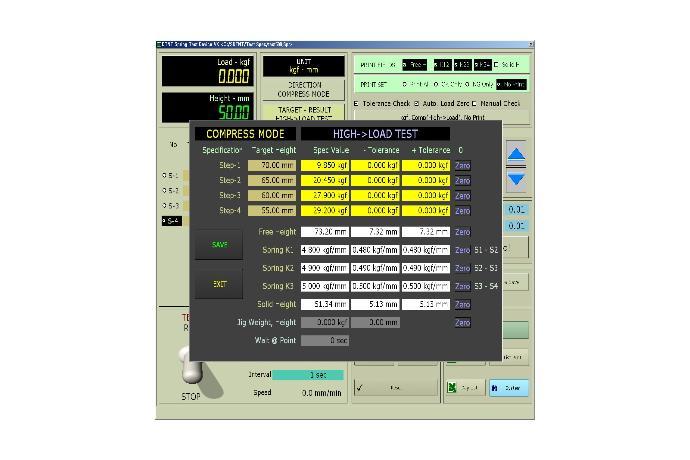The image size is (690, 460).
Task: Select the NG Only print radio option
Action: click(x=479, y=84)
